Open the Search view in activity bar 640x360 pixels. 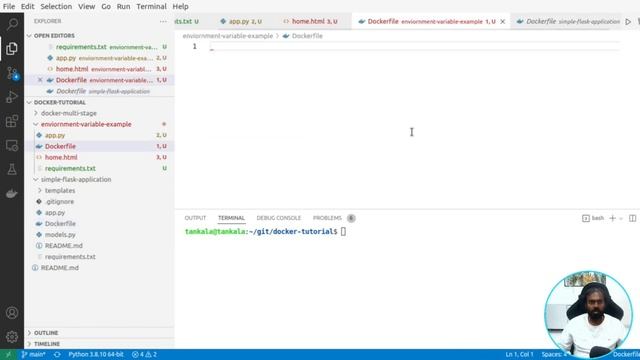(12, 24)
